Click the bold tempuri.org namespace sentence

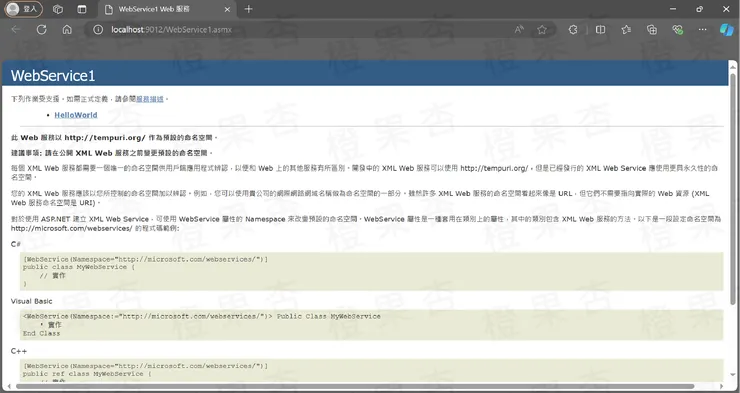click(115, 138)
